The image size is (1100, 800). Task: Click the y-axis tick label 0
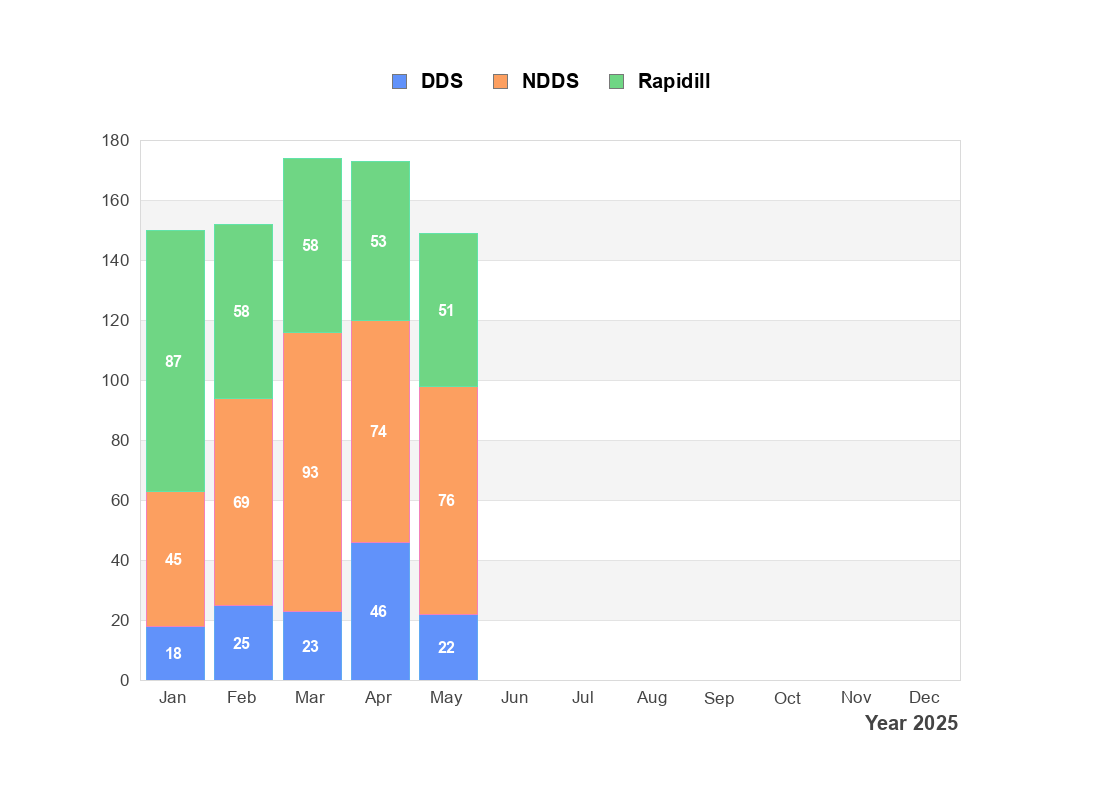(x=124, y=680)
